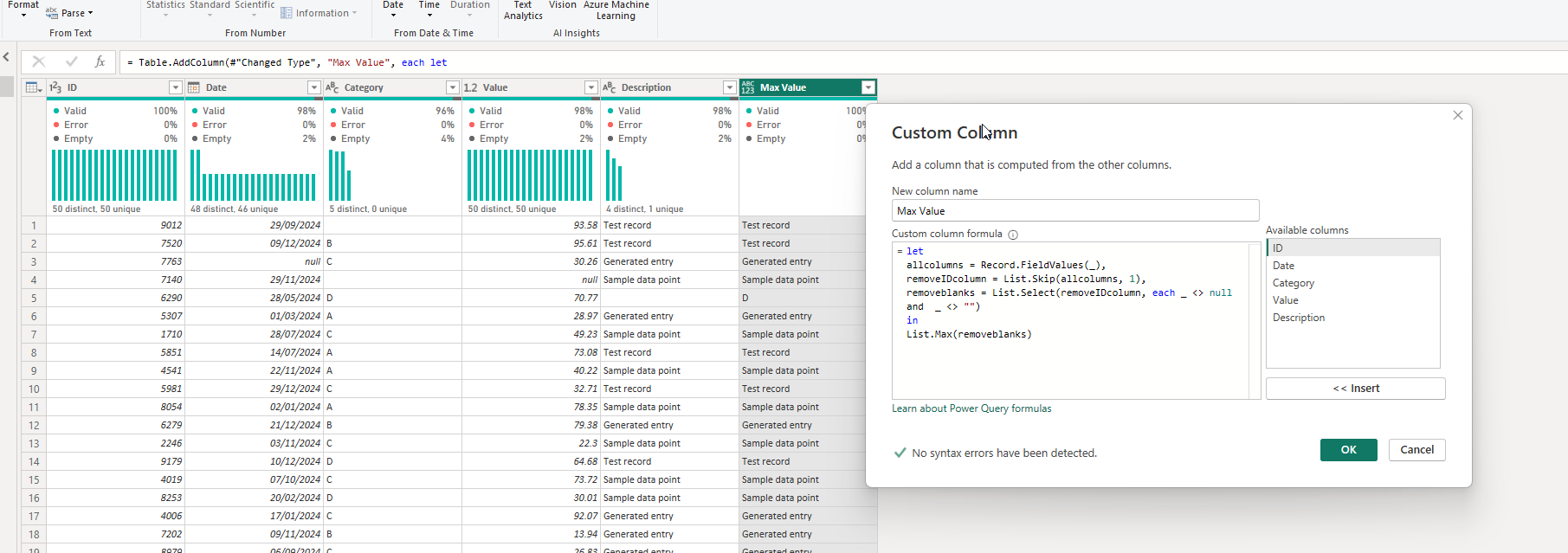
Task: Click ID column distribution histogram
Action: pyautogui.click(x=114, y=175)
